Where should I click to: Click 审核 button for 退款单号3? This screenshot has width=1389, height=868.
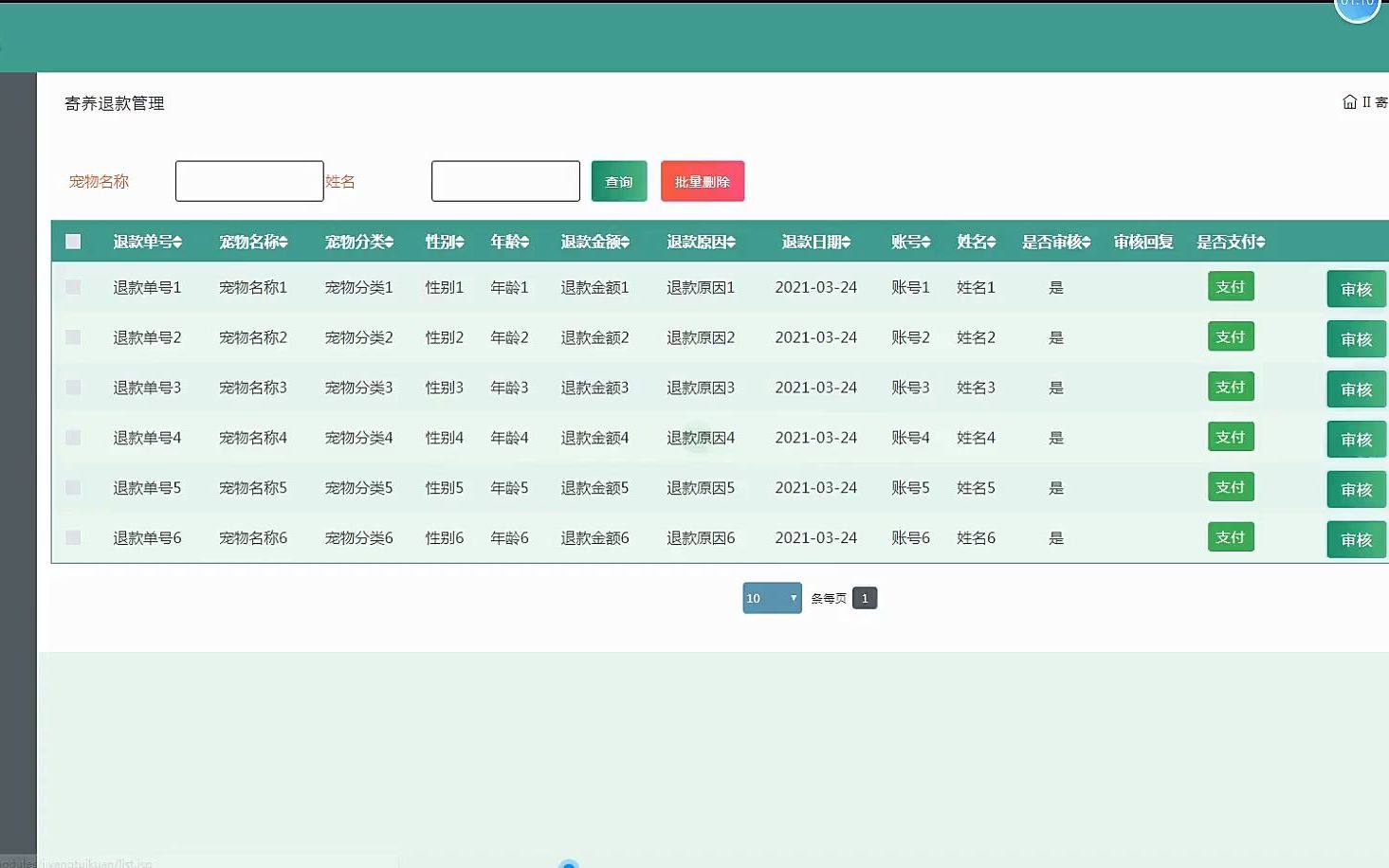click(x=1357, y=389)
